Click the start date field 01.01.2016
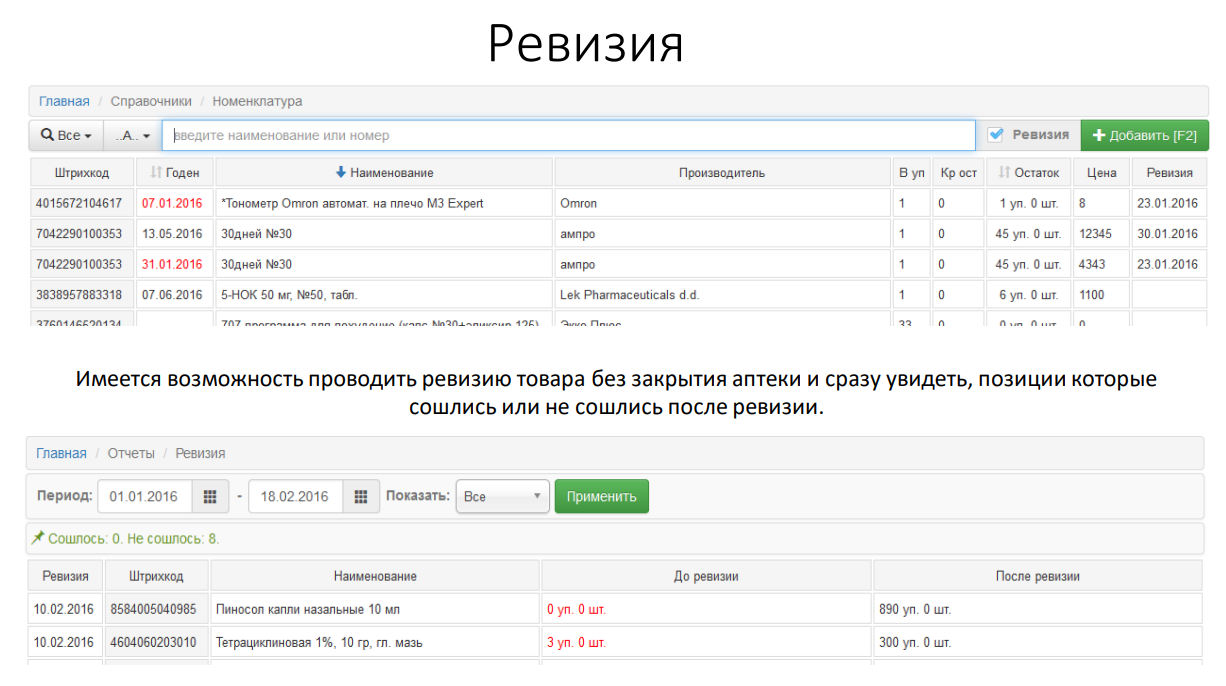1226x686 pixels. click(144, 497)
